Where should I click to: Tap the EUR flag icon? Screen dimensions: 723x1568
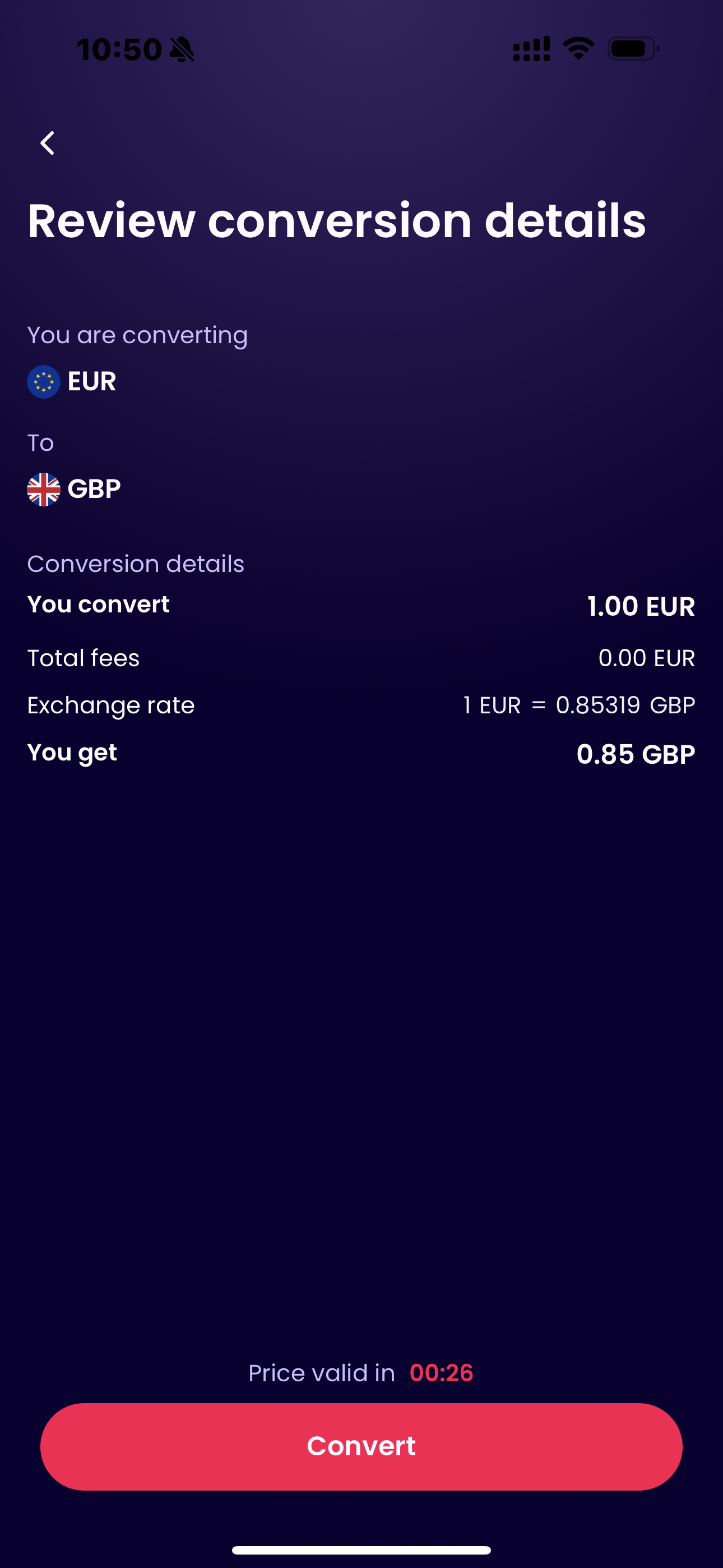pyautogui.click(x=44, y=382)
